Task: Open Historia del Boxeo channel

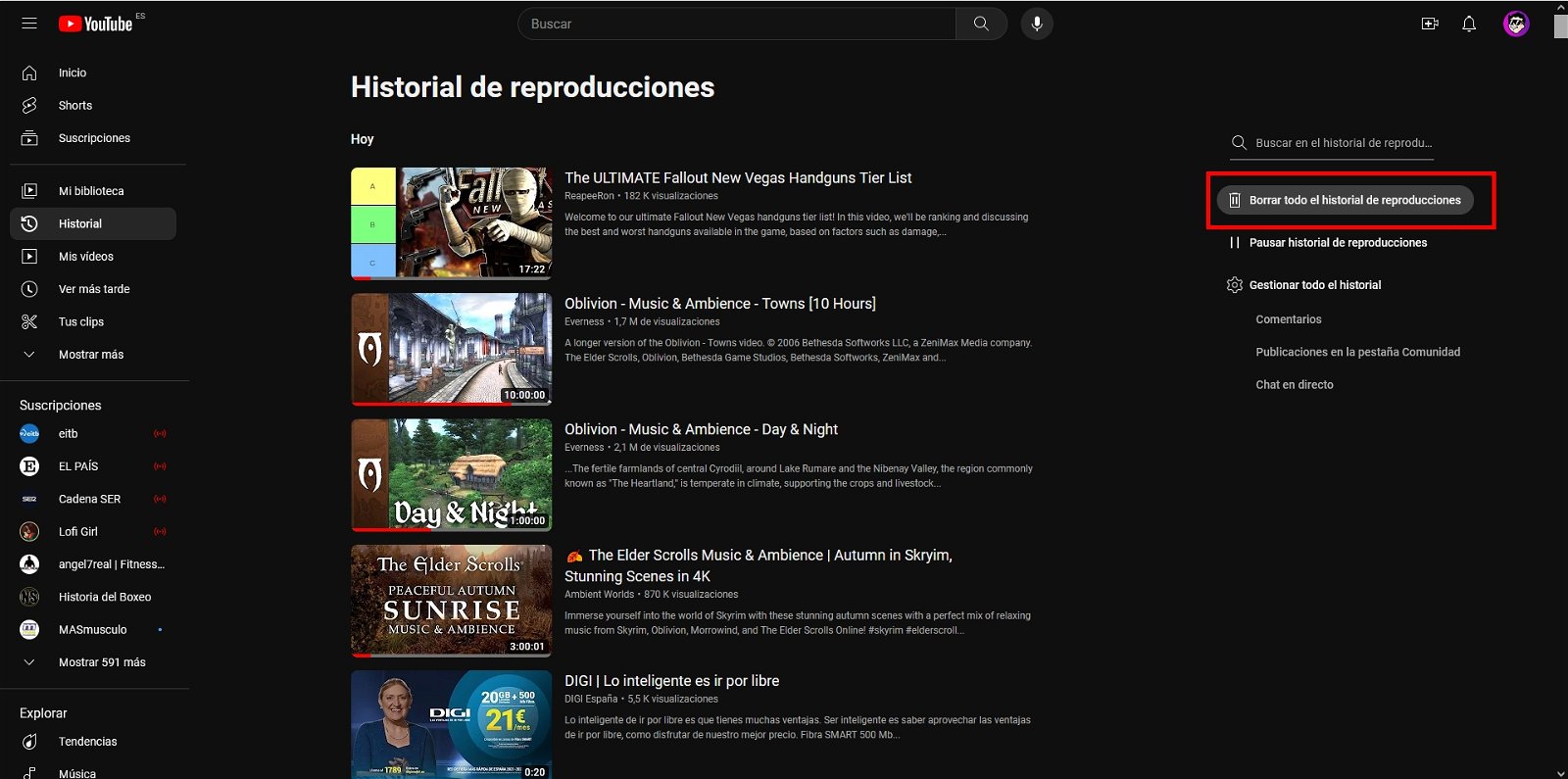Action: [x=93, y=597]
